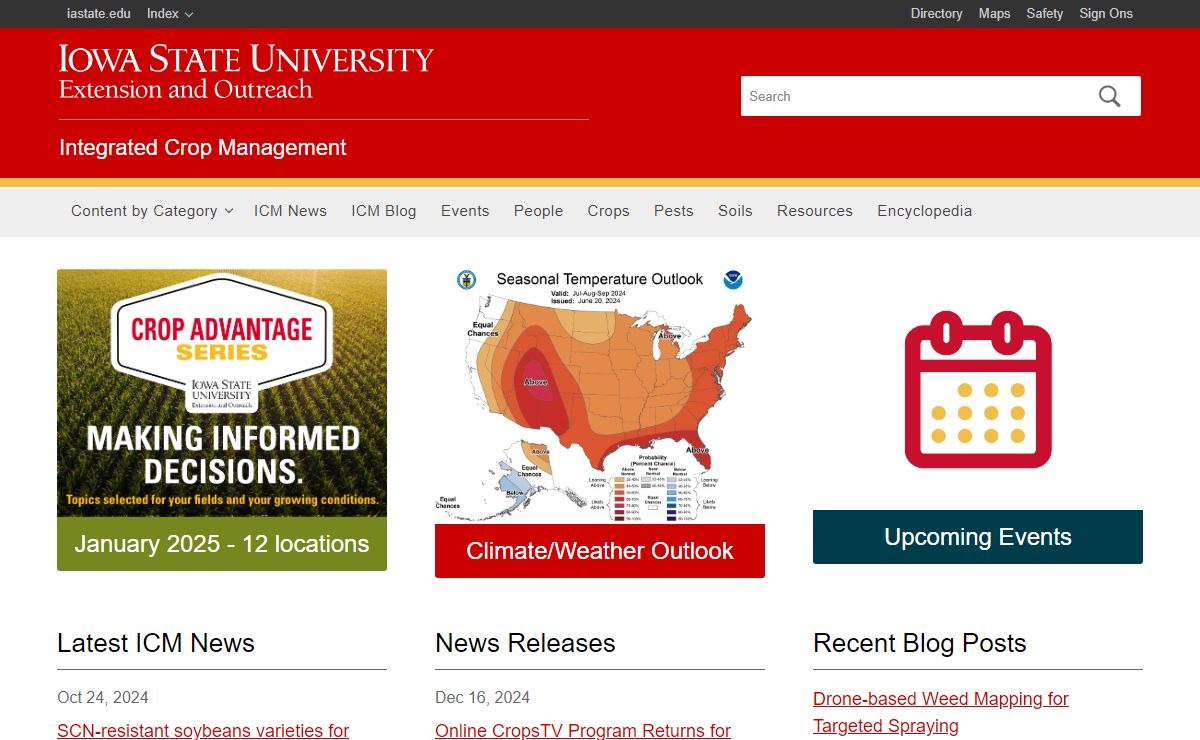
Task: Open the Directory link
Action: click(x=936, y=13)
